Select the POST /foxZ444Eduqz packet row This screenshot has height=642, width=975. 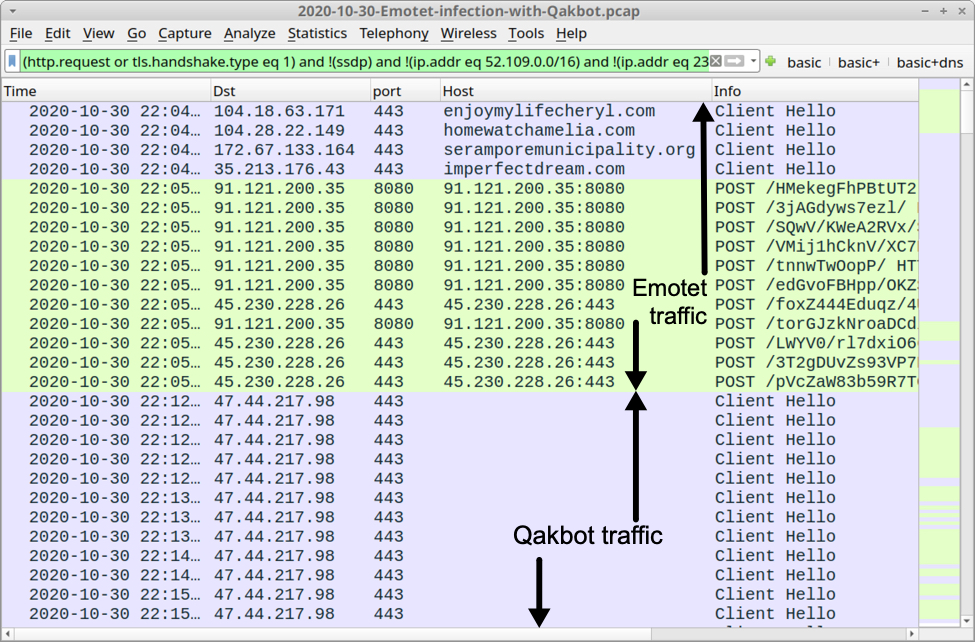click(460, 304)
